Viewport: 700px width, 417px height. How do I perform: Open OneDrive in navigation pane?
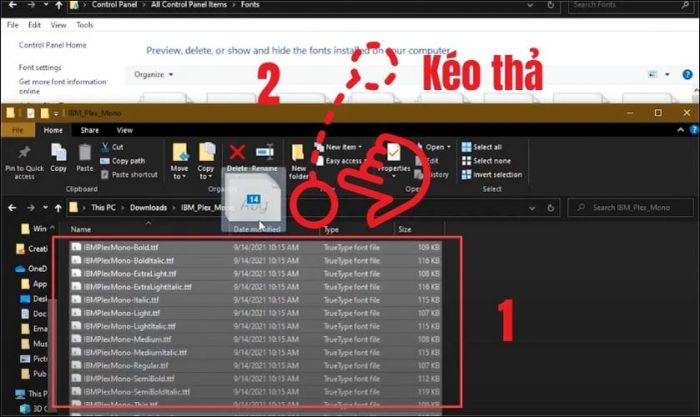point(31,269)
